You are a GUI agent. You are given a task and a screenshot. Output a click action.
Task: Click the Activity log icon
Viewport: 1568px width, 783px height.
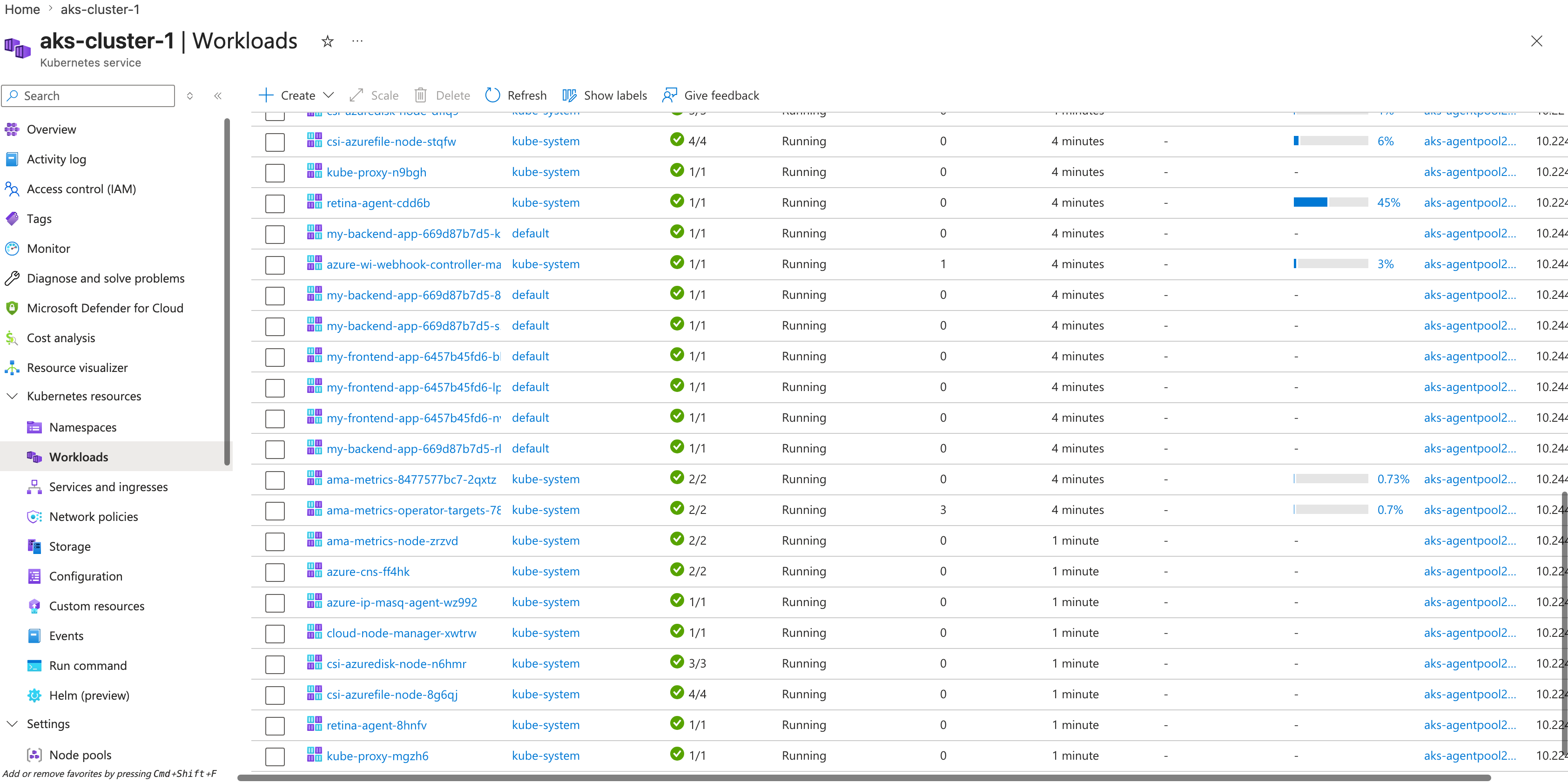[12, 159]
